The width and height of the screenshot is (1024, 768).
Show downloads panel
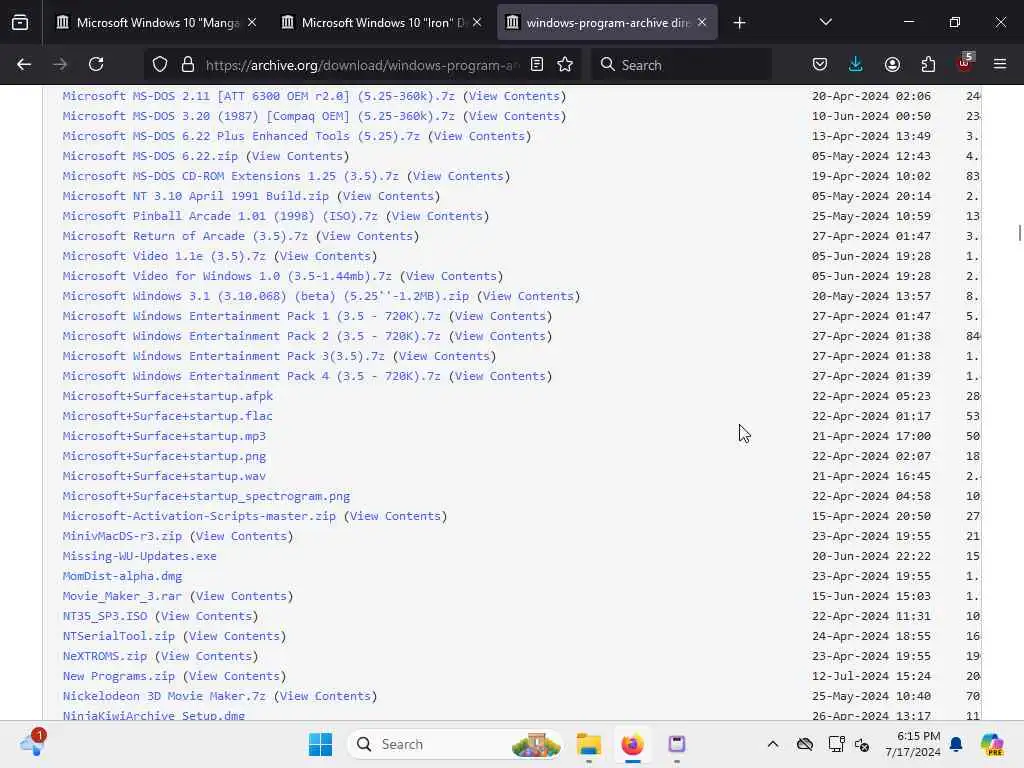click(x=856, y=65)
